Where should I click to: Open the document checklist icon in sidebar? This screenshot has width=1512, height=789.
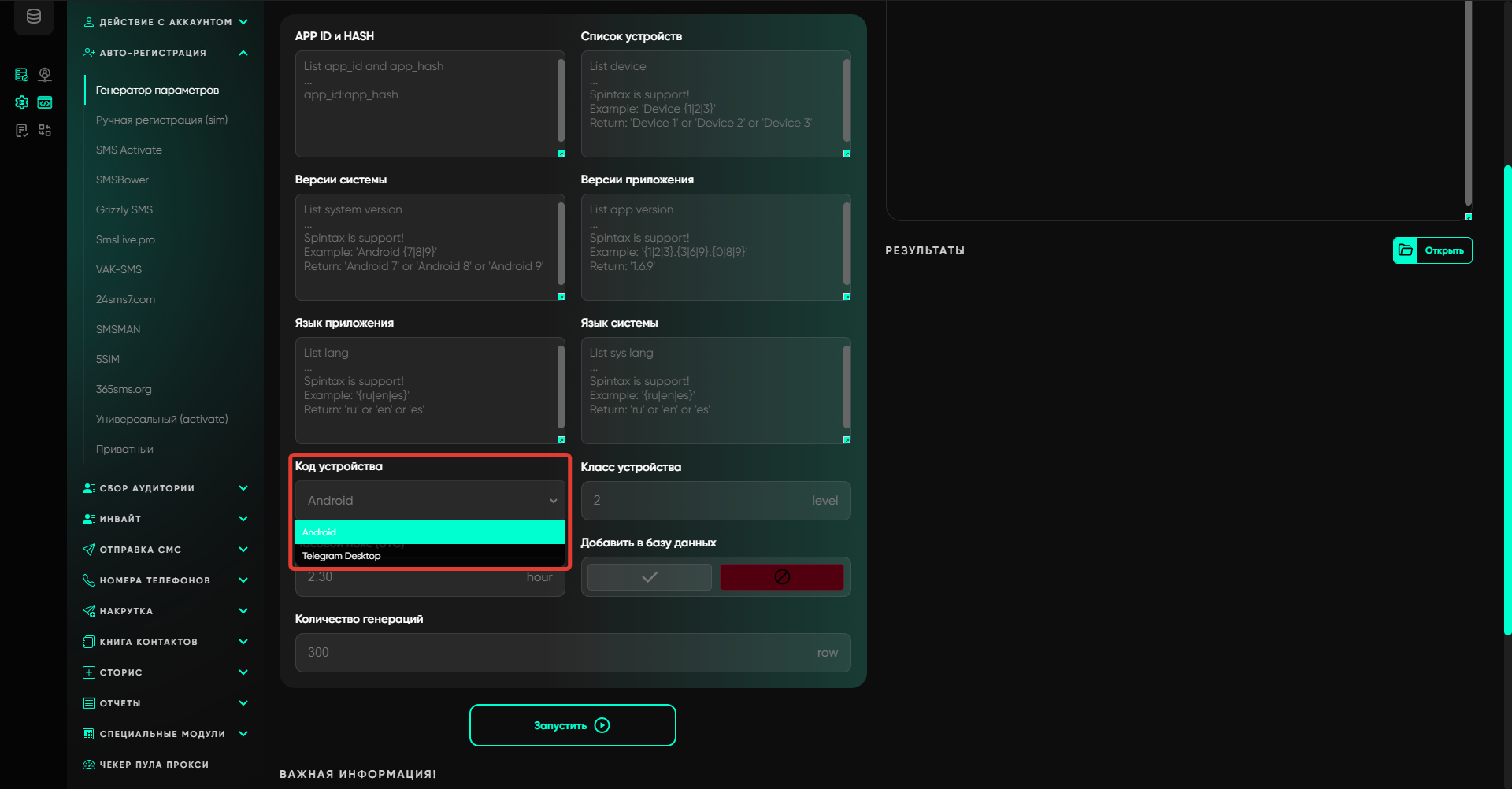pyautogui.click(x=22, y=131)
